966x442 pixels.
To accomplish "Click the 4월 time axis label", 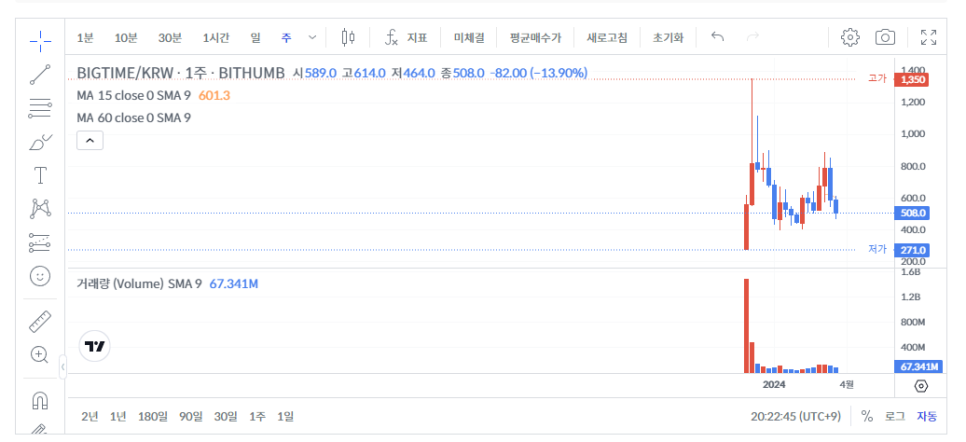I will coord(846,385).
